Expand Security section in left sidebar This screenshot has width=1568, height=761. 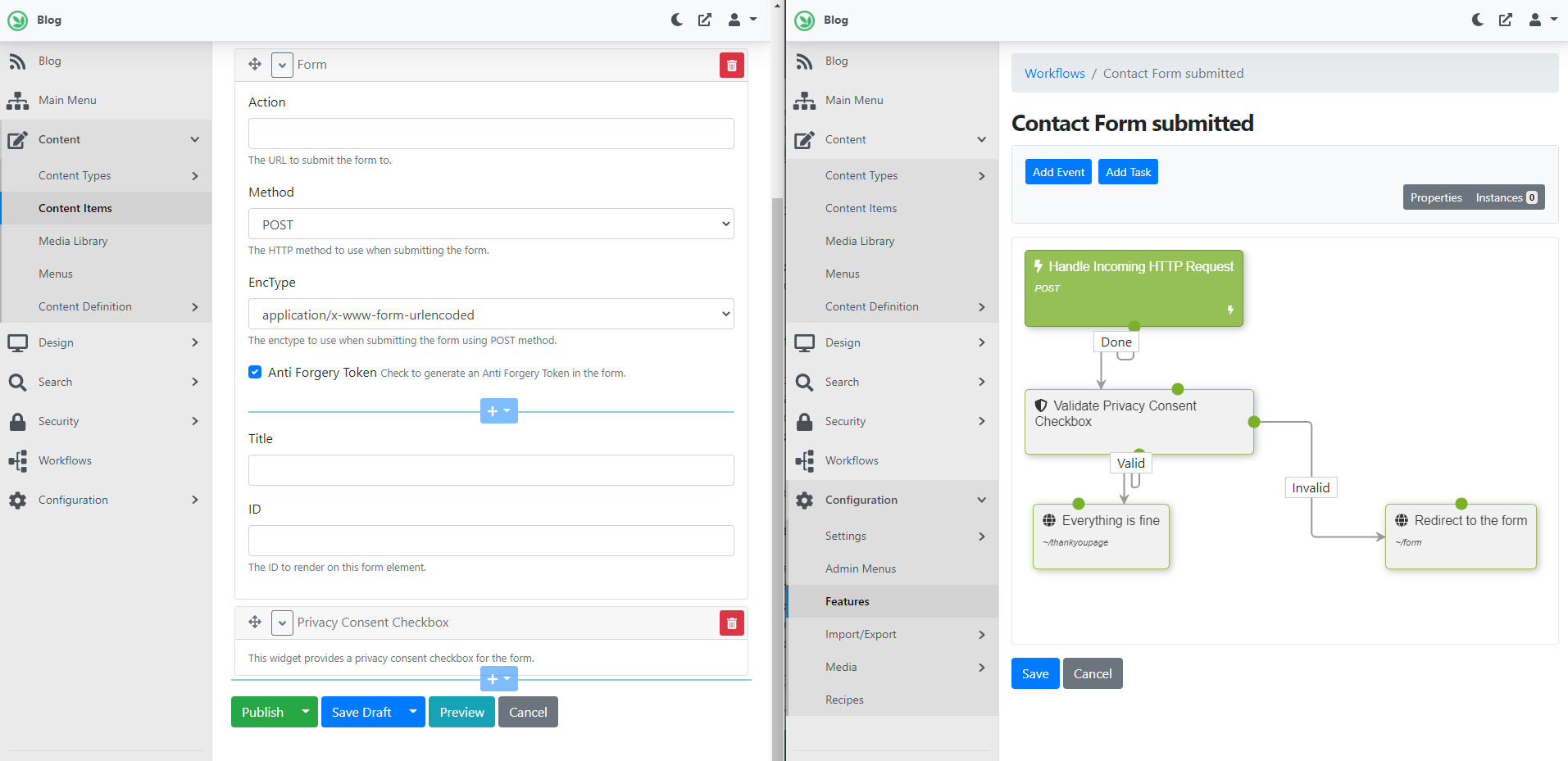[106, 421]
